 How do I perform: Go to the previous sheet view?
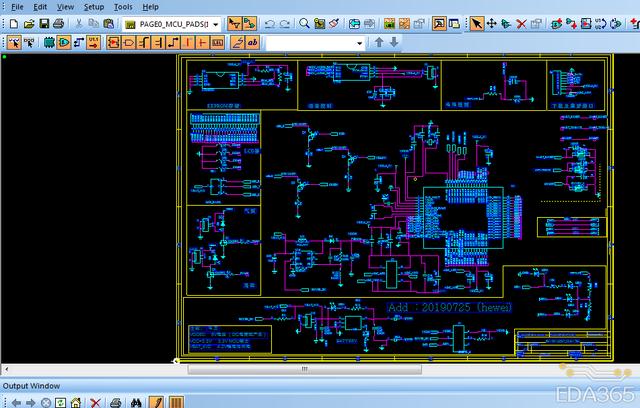pos(354,24)
